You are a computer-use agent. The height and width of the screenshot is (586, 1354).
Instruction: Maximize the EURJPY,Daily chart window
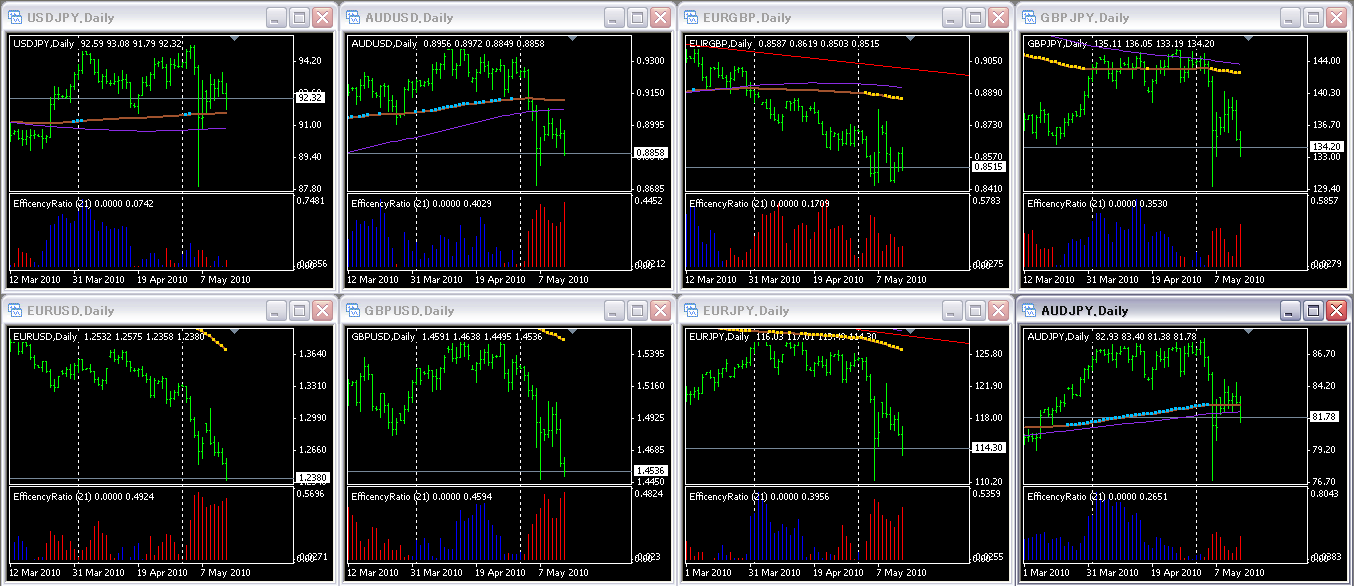point(975,311)
